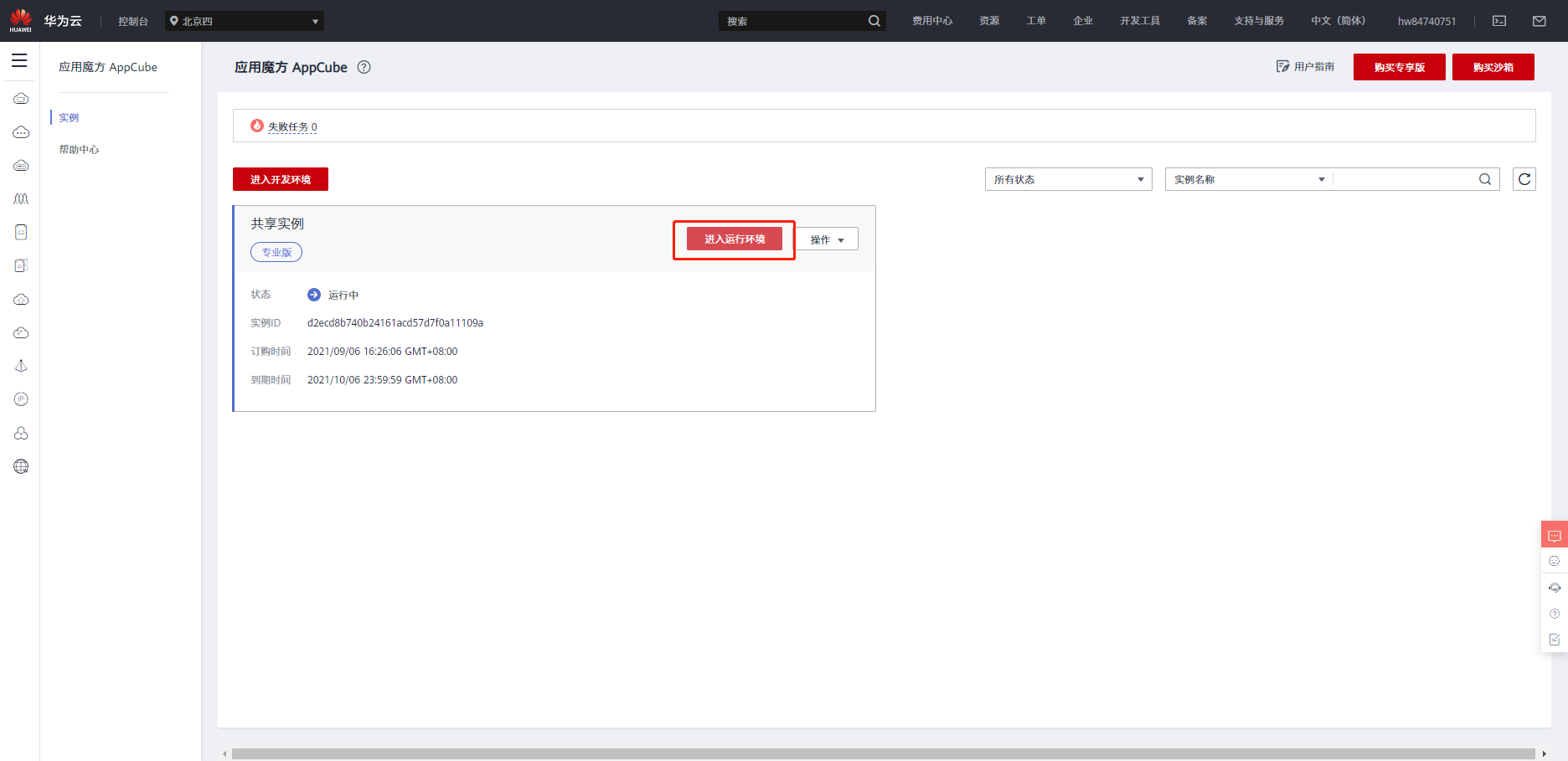
Task: Open the 中文 (简体) language menu
Action: point(1338,21)
